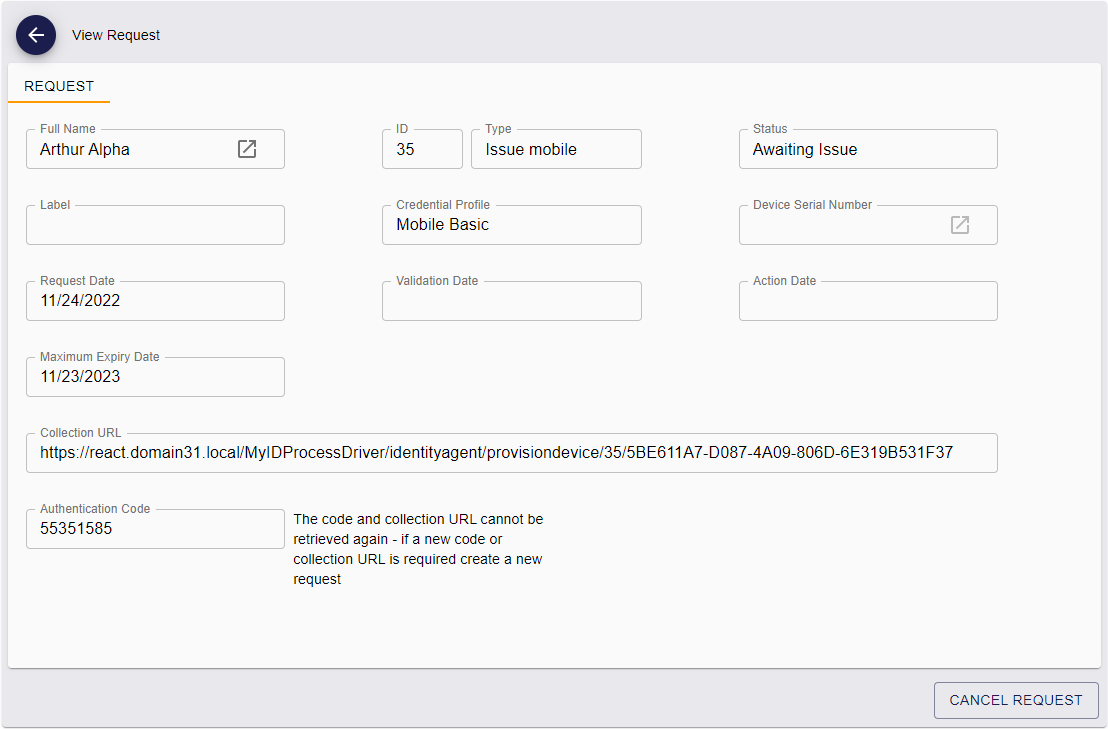Open Arthur Alpha's record via link icon
The width and height of the screenshot is (1108, 729).
tap(247, 149)
